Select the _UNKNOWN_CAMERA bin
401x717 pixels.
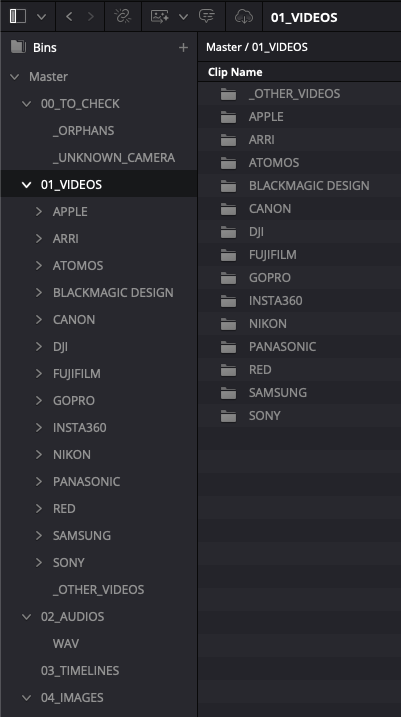[x=114, y=158]
